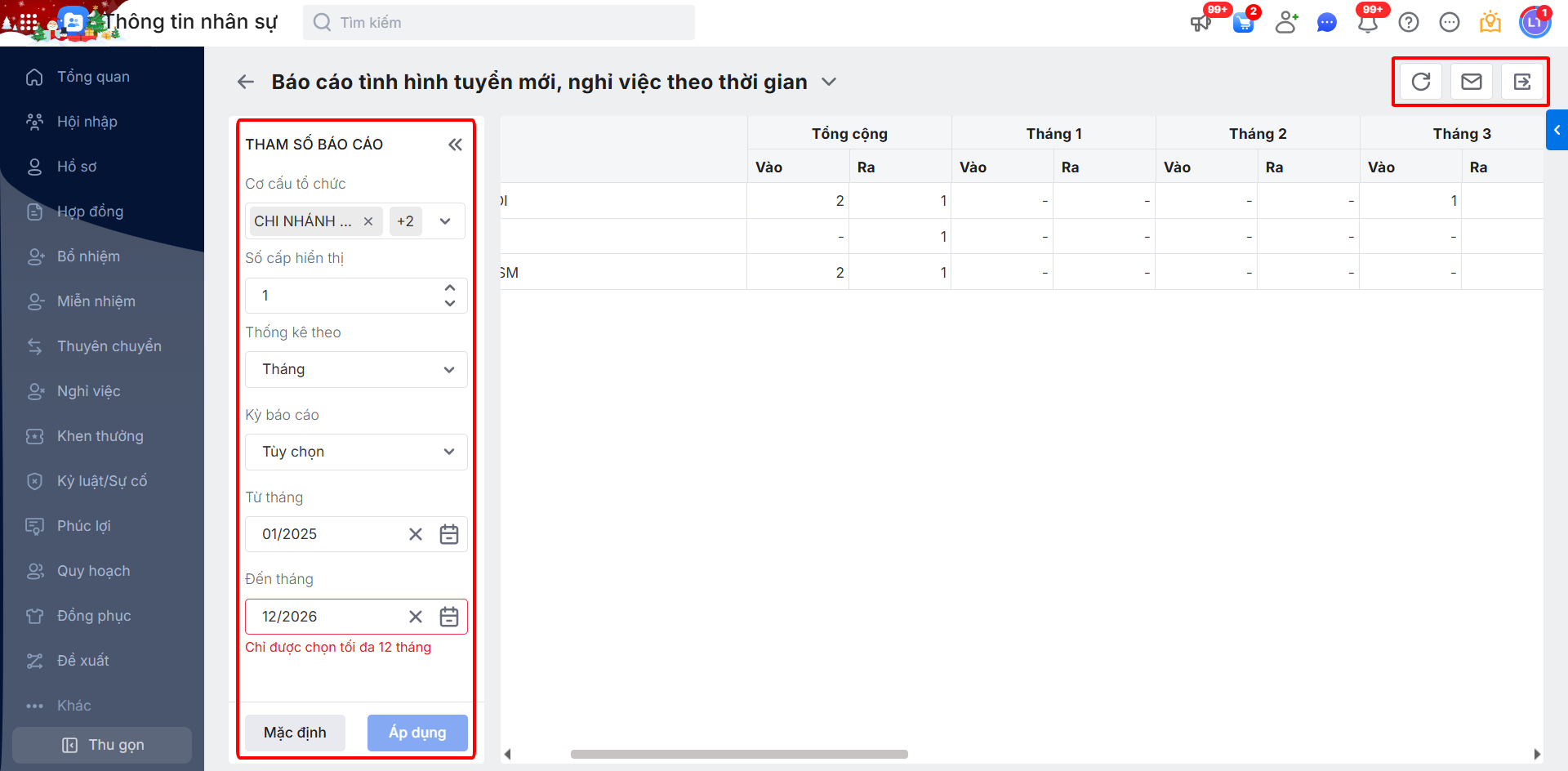Open the notifications bell
Screen dimensions: 1568x771
point(1368,23)
